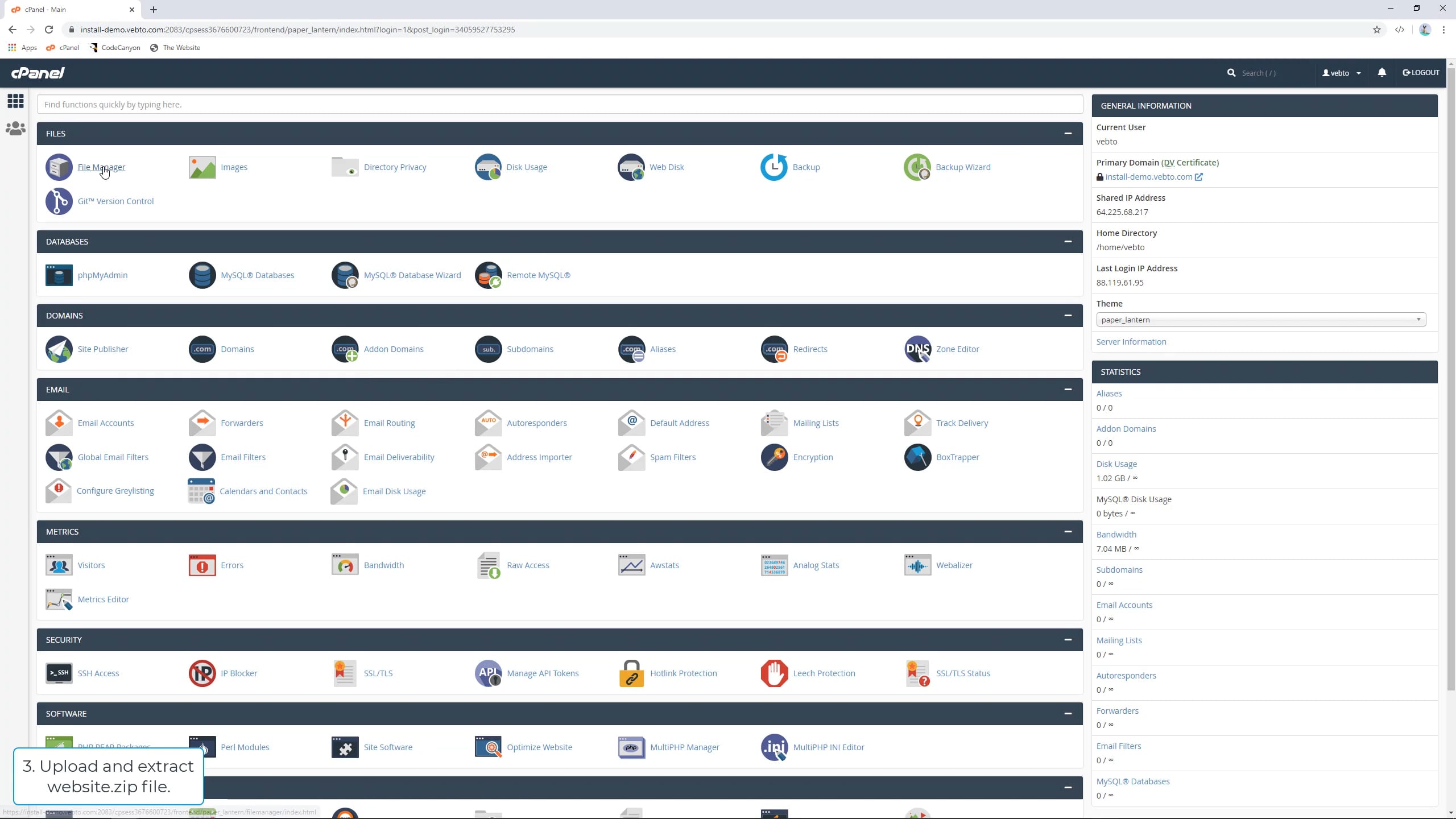Viewport: 1456px width, 819px height.
Task: Open the notifications bell icon
Action: click(1381, 72)
